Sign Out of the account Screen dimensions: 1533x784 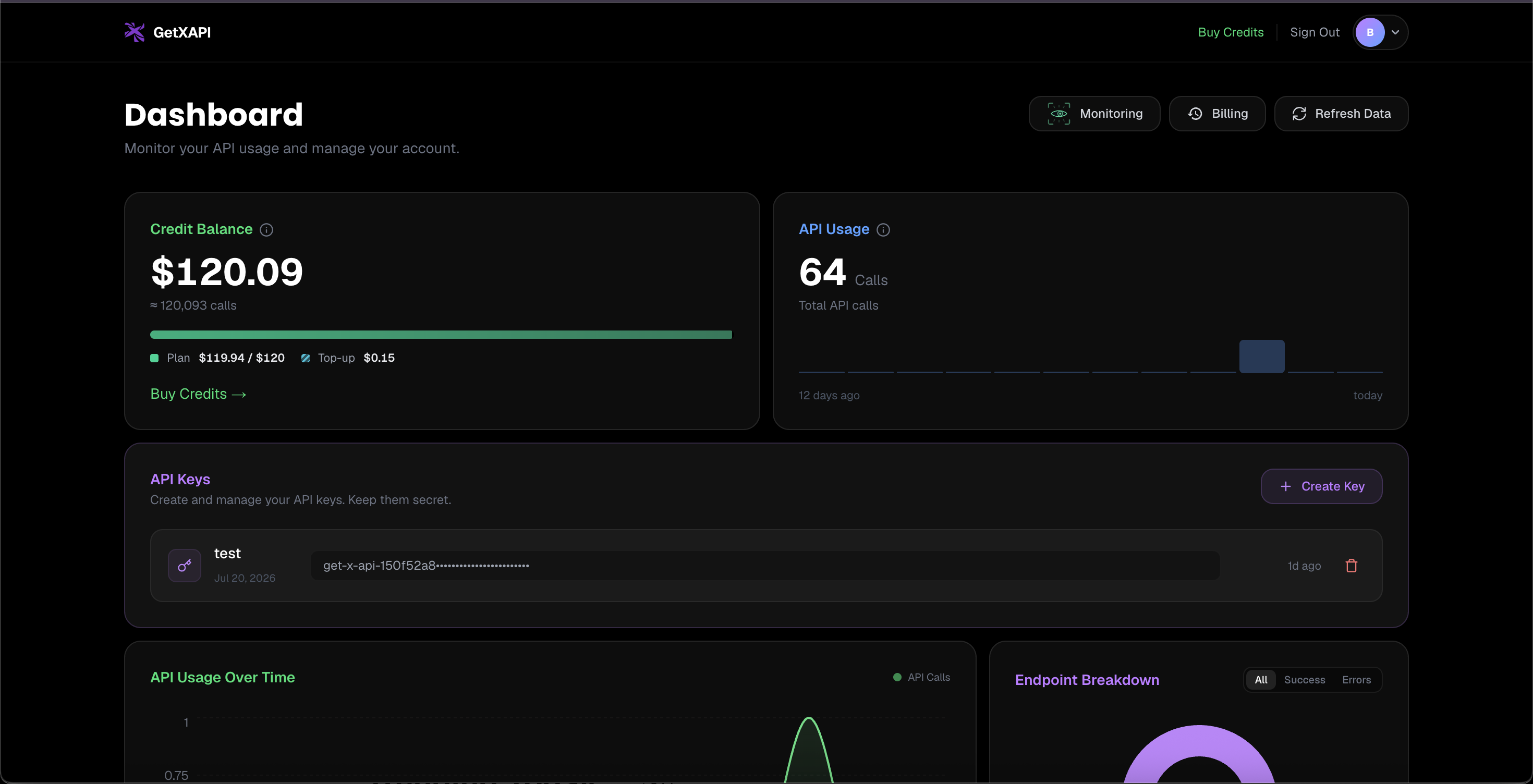(1315, 32)
